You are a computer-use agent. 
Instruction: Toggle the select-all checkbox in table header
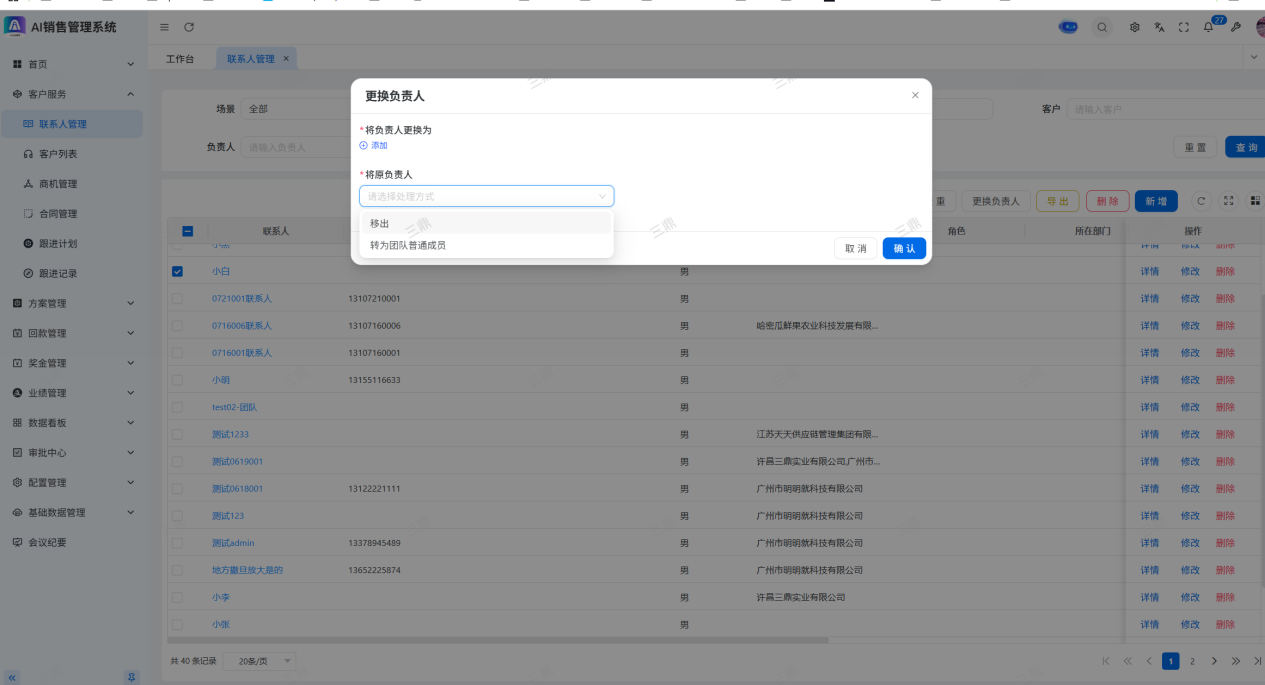187,231
